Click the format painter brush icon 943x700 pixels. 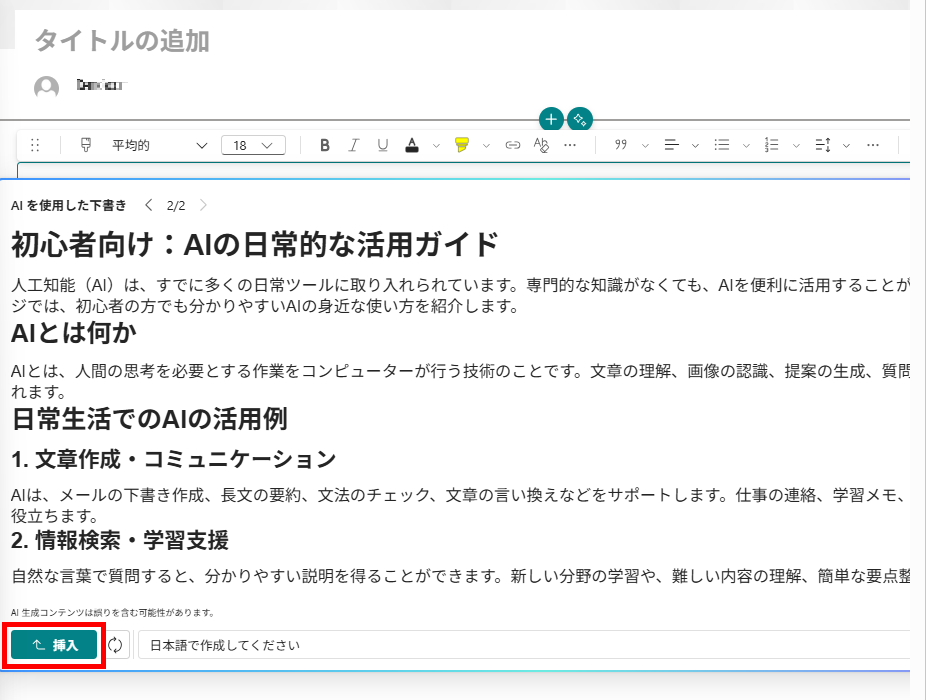85,146
